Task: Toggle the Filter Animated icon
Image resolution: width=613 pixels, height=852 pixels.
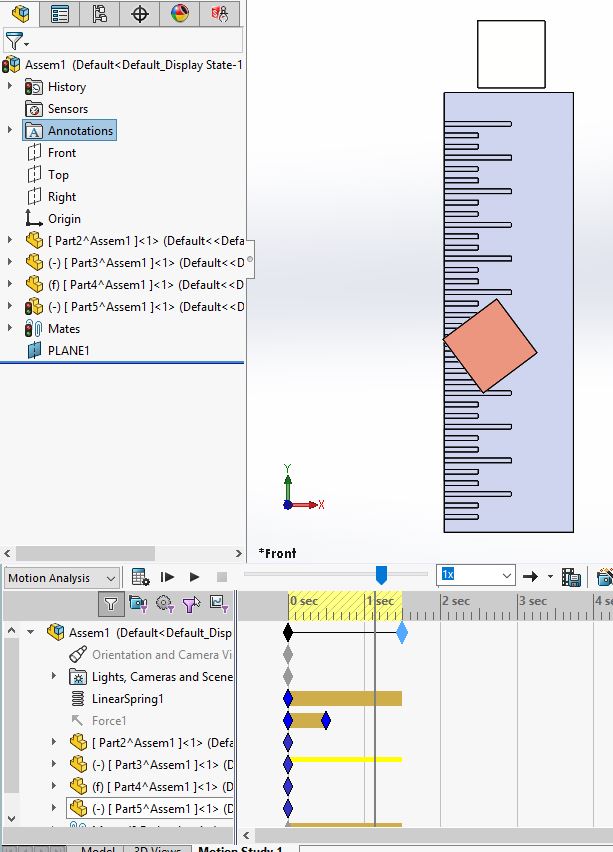Action: 138,604
